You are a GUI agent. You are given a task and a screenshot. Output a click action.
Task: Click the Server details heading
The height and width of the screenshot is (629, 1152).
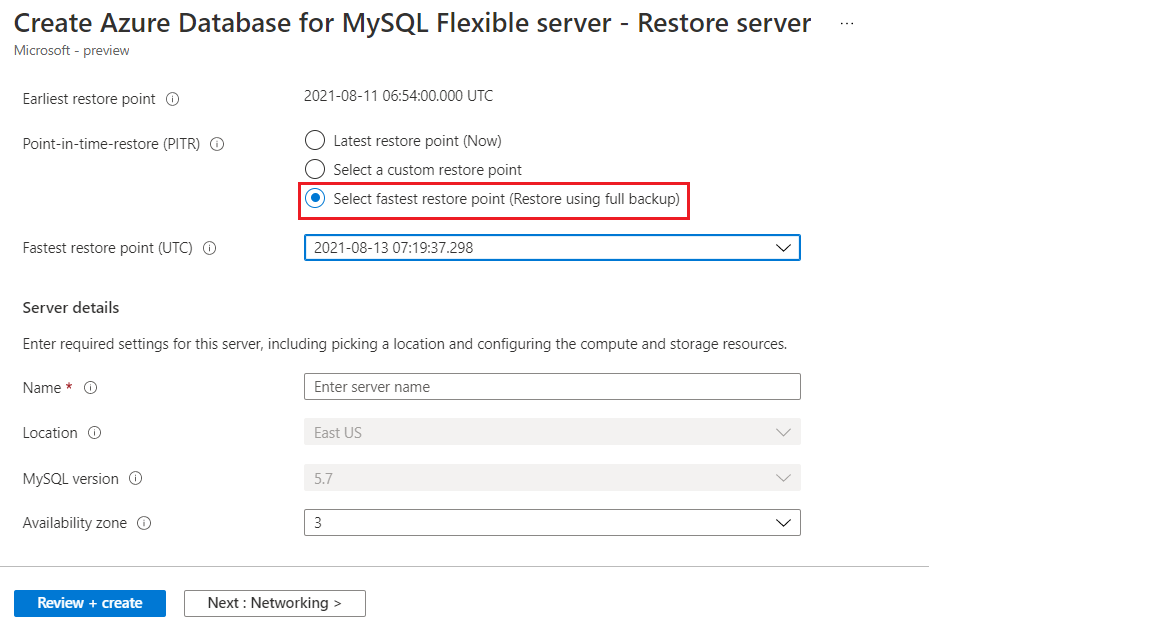(71, 308)
